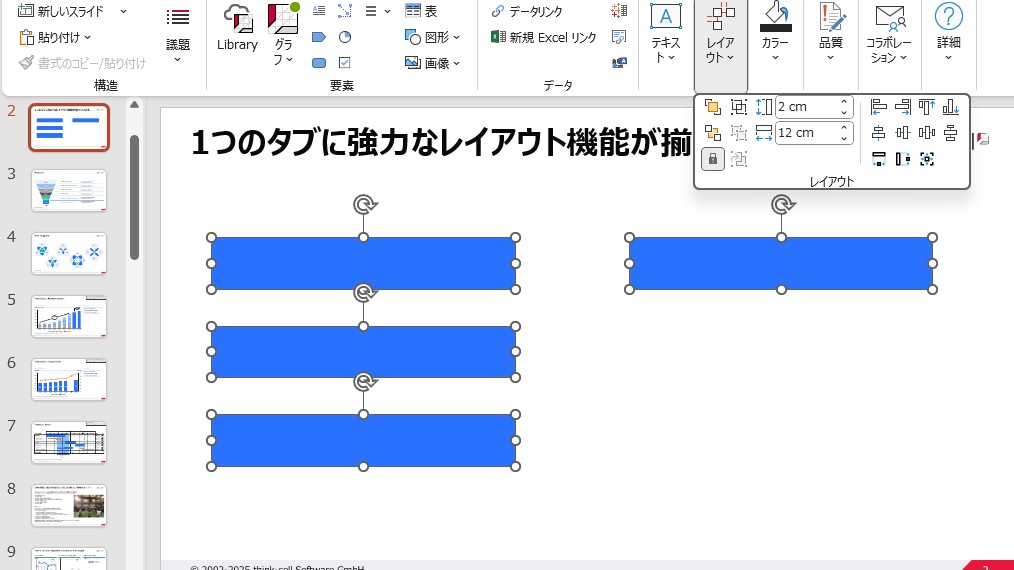This screenshot has width=1014, height=570.
Task: Click the align right edges icon
Action: (903, 107)
